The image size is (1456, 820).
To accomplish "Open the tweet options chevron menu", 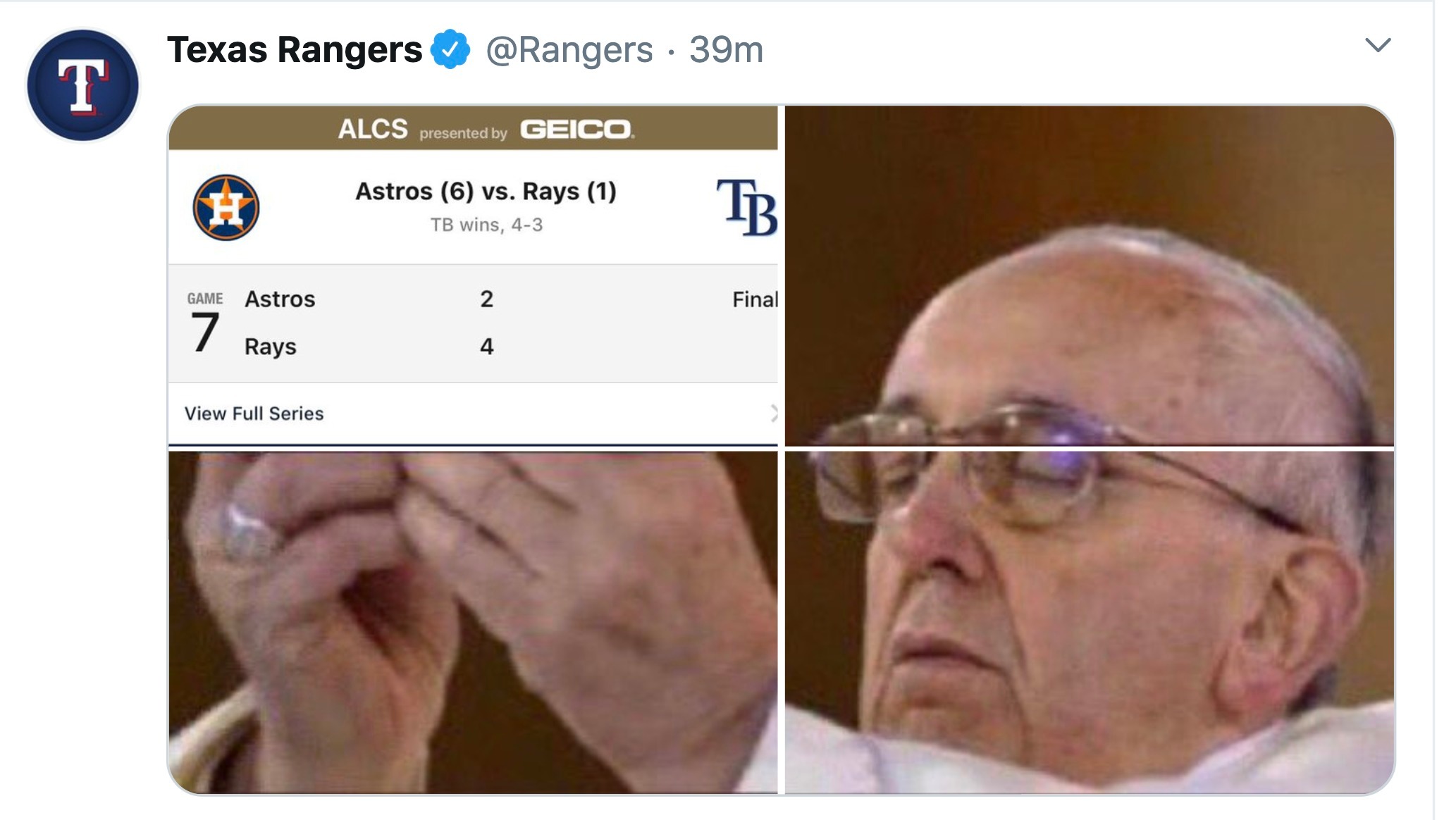I will [1378, 46].
